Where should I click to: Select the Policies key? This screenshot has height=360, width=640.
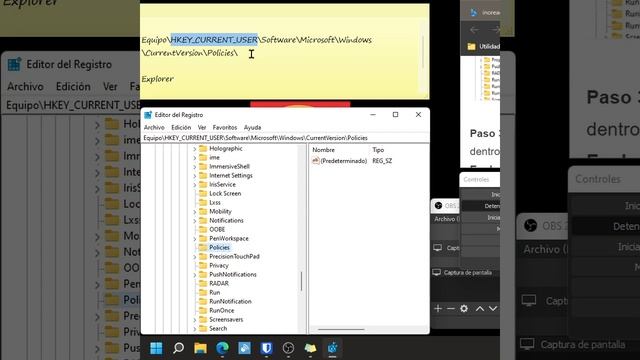[x=219, y=247]
